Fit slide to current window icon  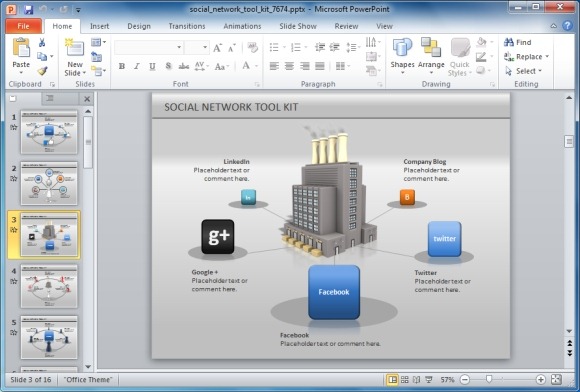pos(556,379)
